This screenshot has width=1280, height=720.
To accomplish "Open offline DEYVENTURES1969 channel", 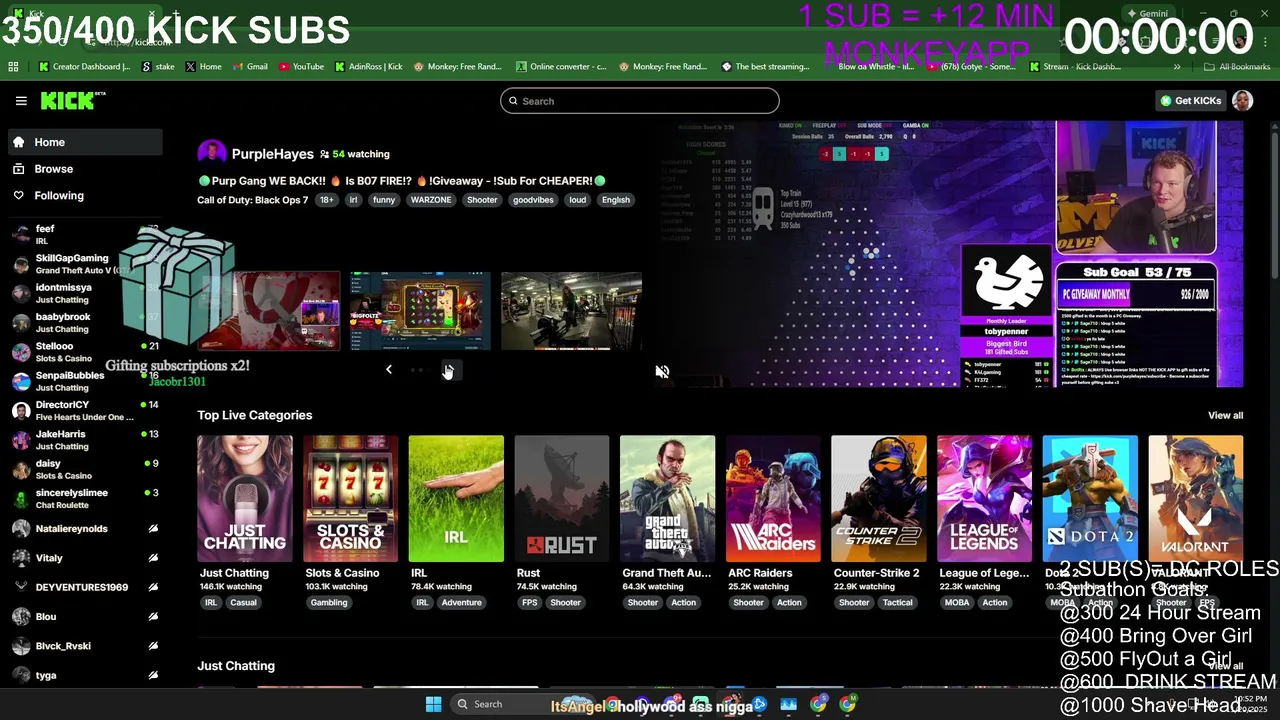I will point(84,587).
